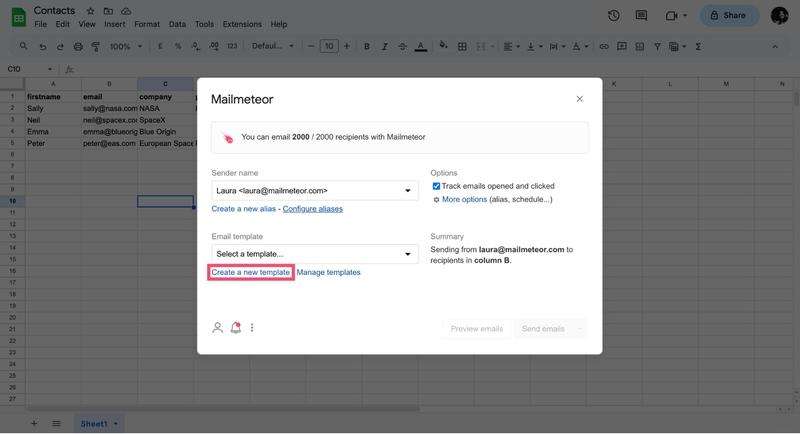Decrease font size with minus button

(x=311, y=46)
